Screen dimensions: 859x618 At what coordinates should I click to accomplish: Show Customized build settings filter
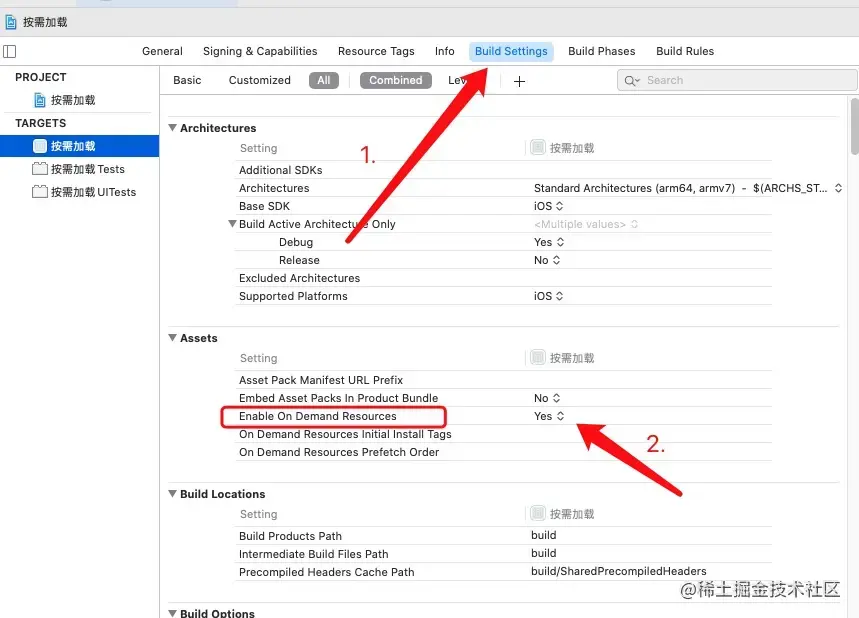[x=260, y=80]
